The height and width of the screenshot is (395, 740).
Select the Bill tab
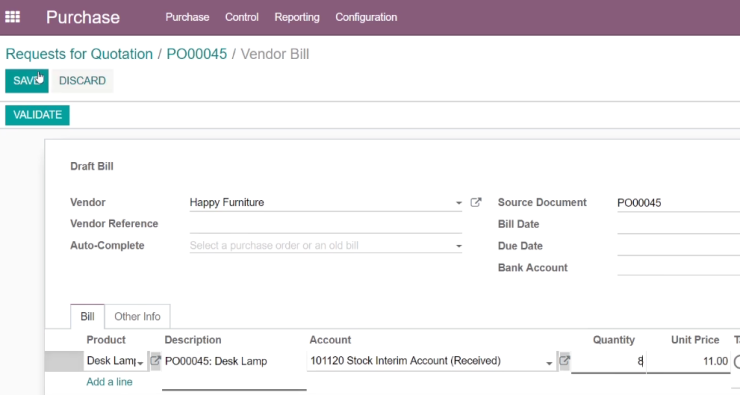click(87, 317)
